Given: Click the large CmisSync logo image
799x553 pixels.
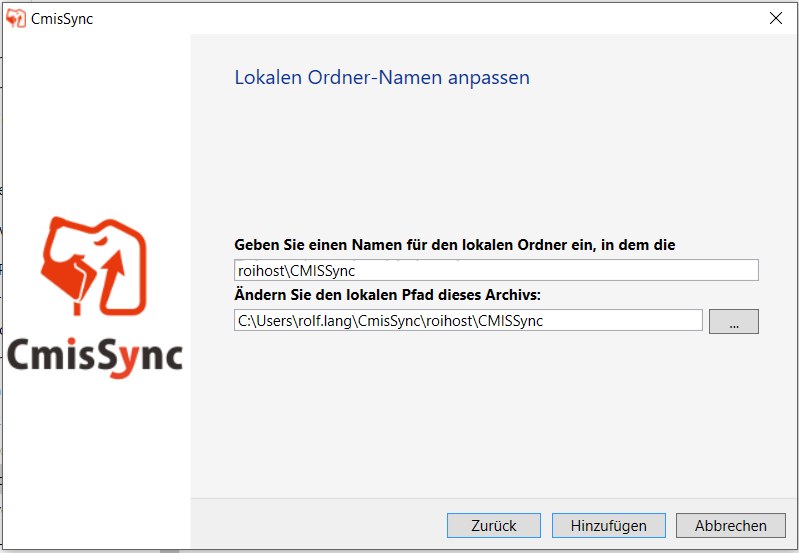Looking at the screenshot, I should [94, 266].
